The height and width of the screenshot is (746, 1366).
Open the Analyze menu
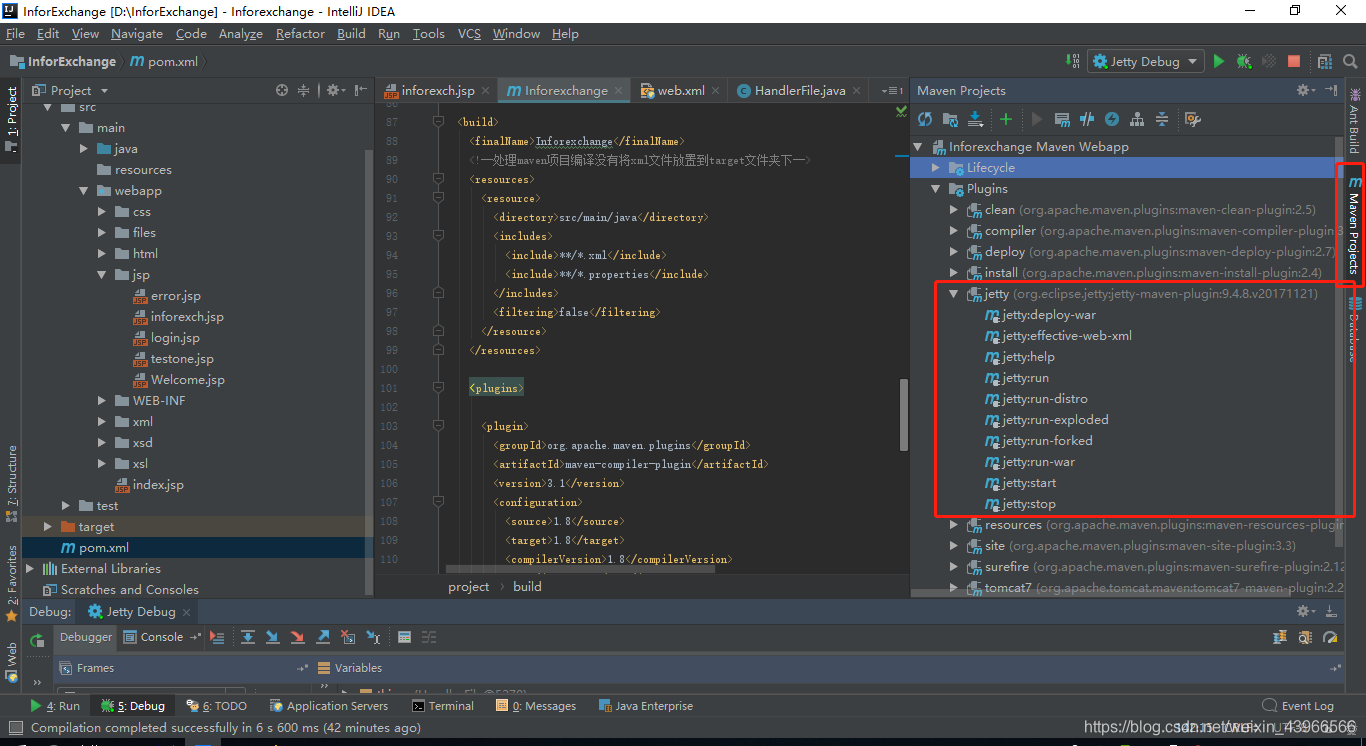(x=240, y=33)
